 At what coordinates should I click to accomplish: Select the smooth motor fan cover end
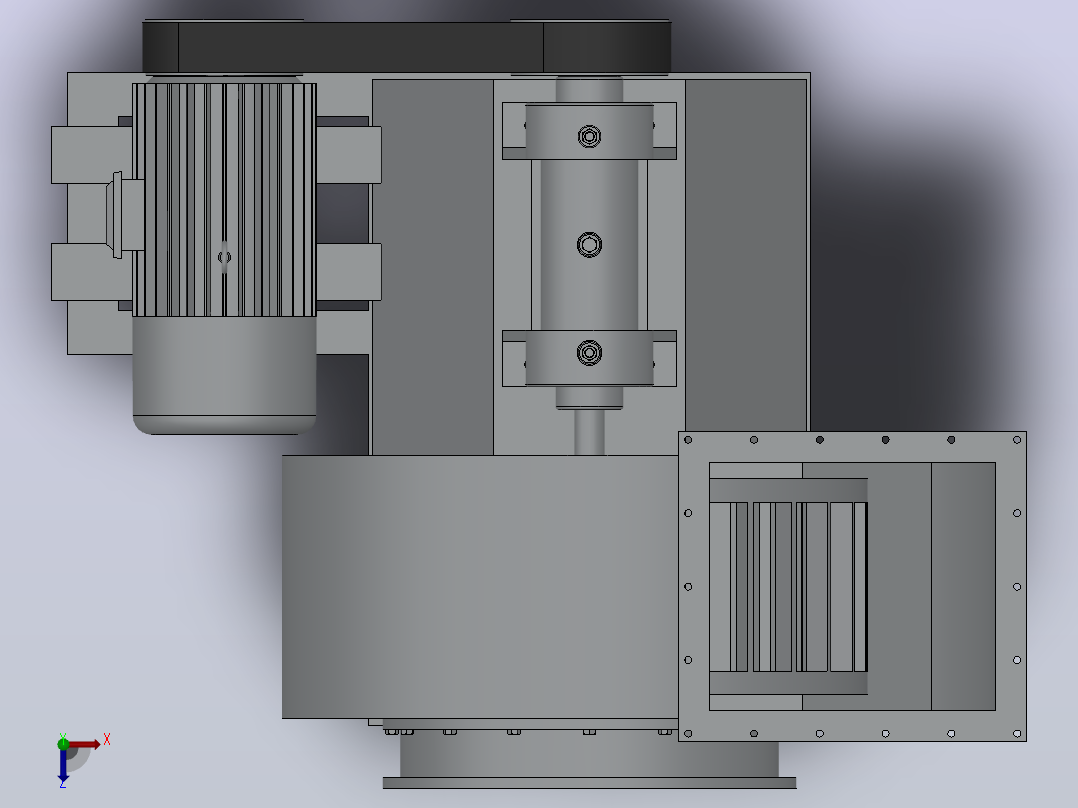click(x=224, y=375)
